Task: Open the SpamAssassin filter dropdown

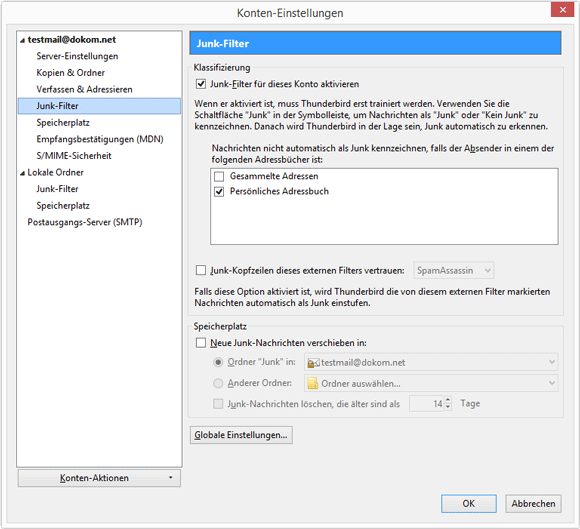Action: (453, 271)
